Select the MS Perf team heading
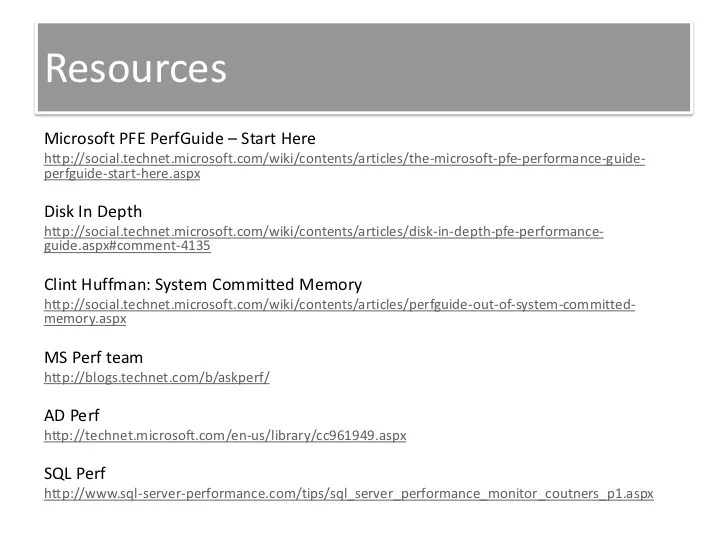Screen dimensions: 728x546 [x=93, y=358]
